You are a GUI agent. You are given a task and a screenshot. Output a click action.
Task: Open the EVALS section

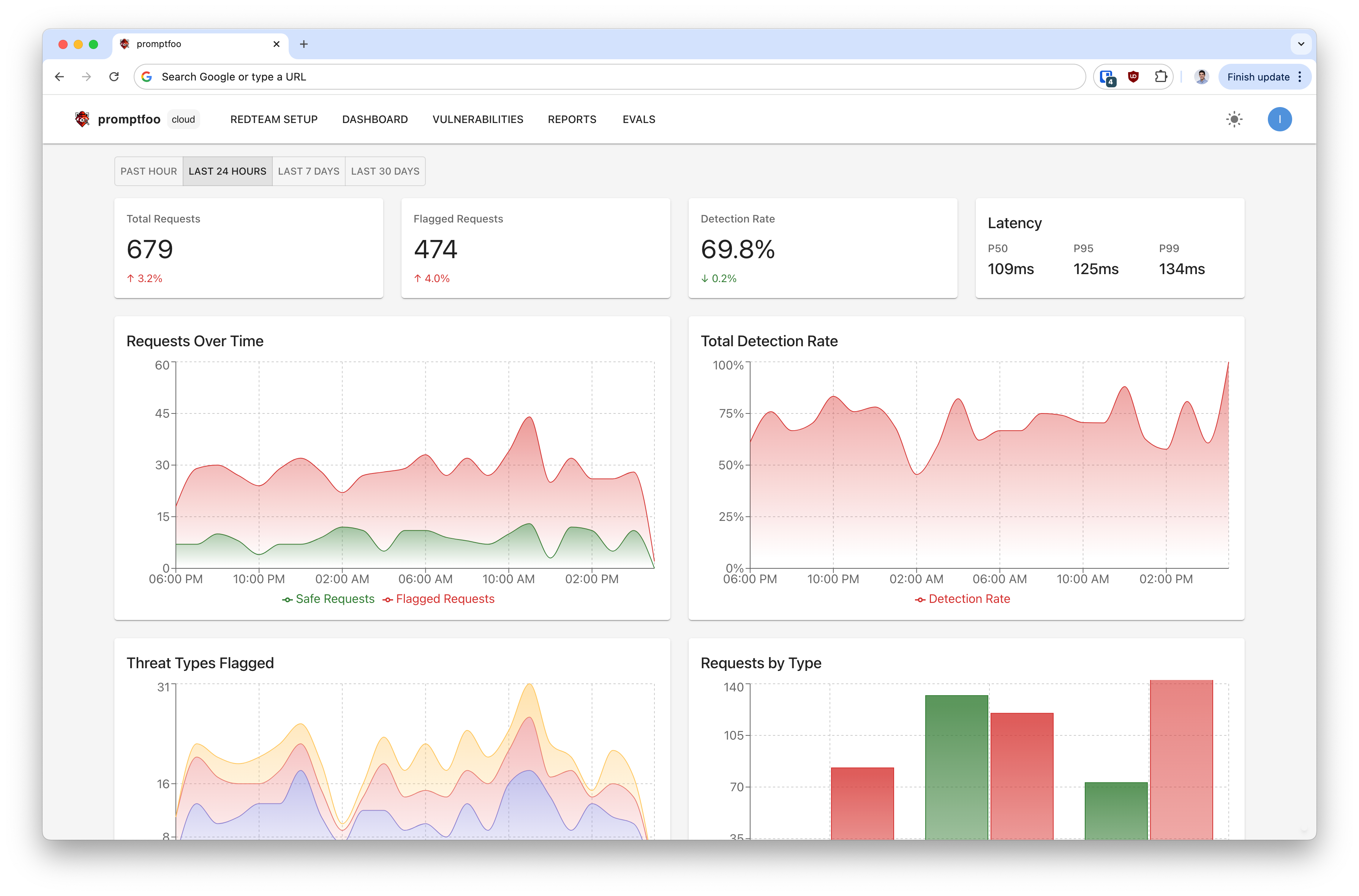[639, 120]
